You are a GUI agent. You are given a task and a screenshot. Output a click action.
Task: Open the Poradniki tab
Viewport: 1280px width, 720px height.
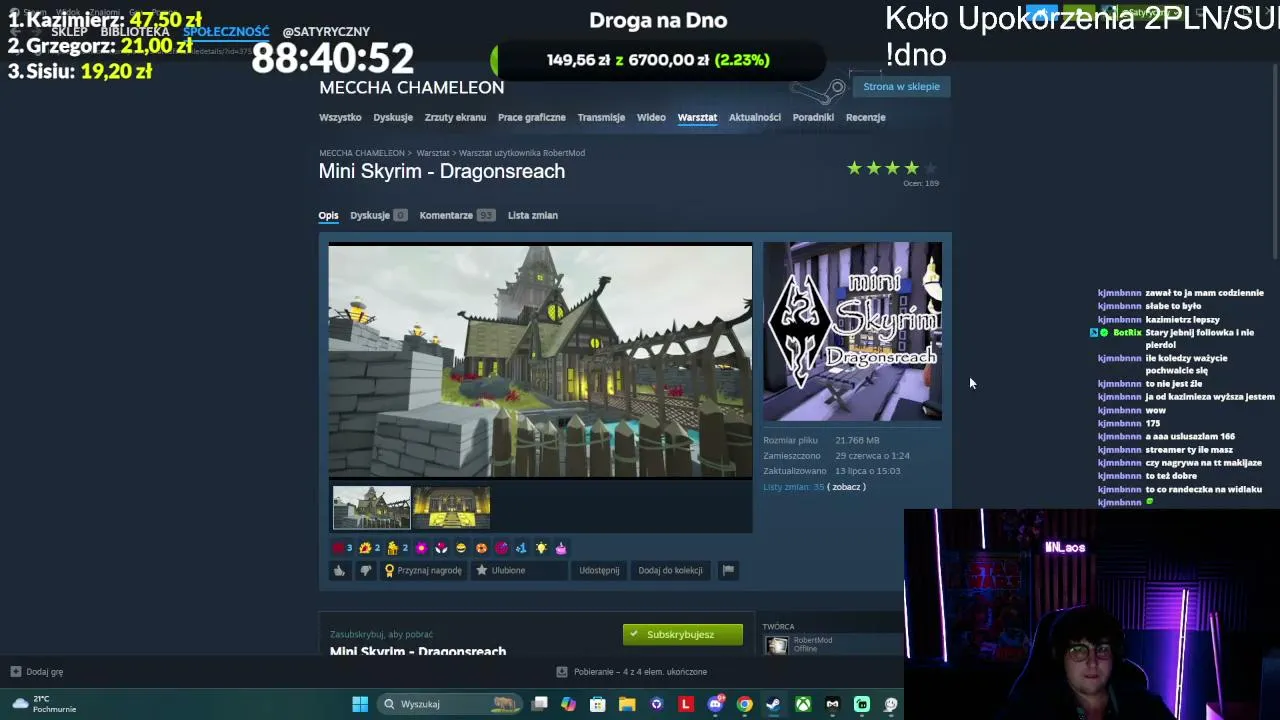point(813,117)
